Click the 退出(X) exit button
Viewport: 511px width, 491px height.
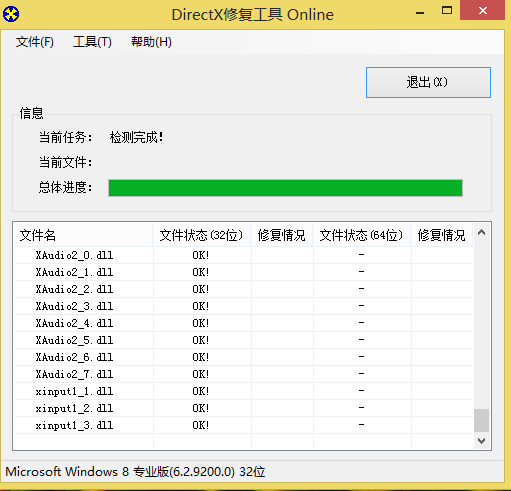coord(428,82)
